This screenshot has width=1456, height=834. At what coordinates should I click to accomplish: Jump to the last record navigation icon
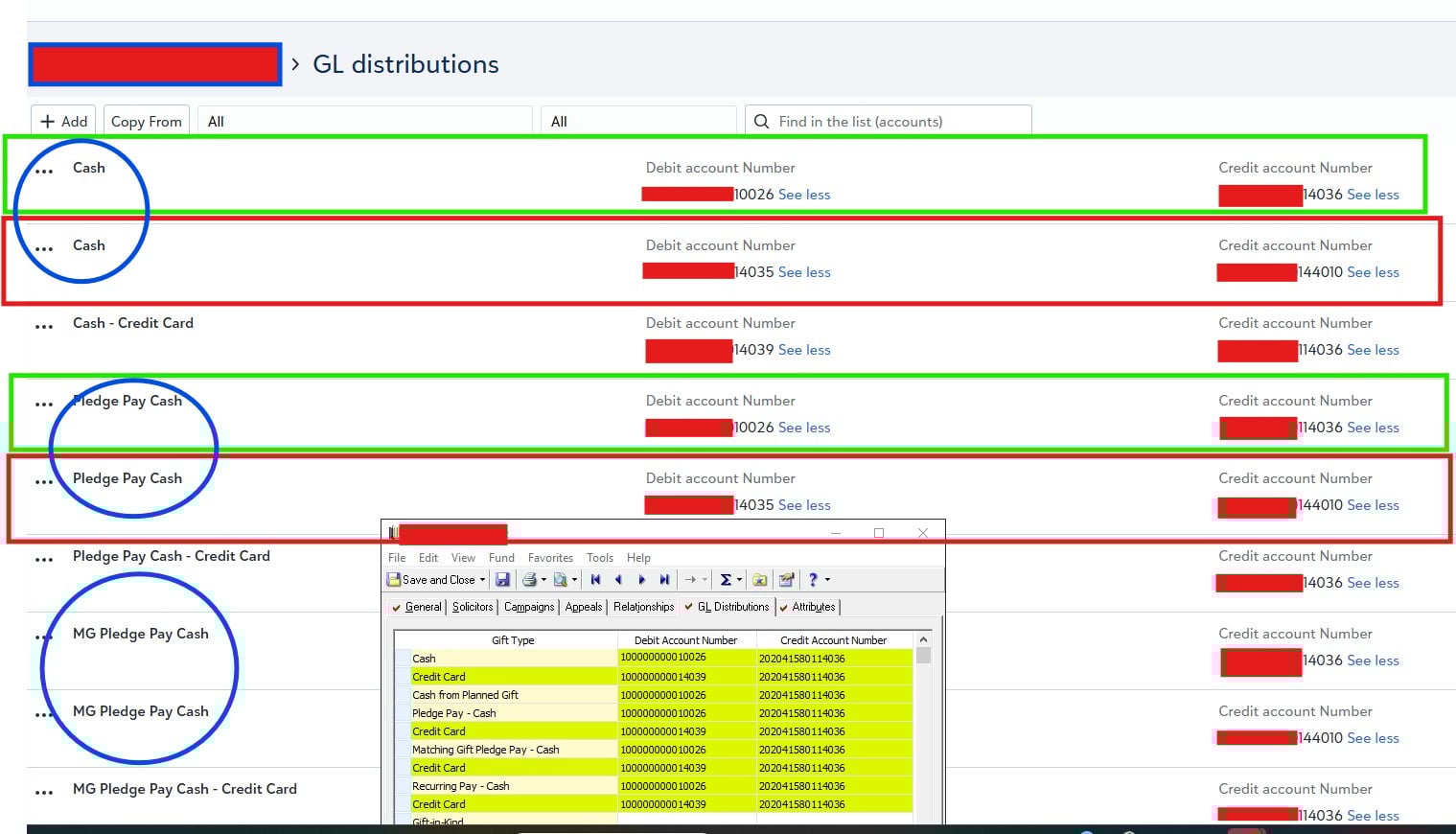click(662, 580)
